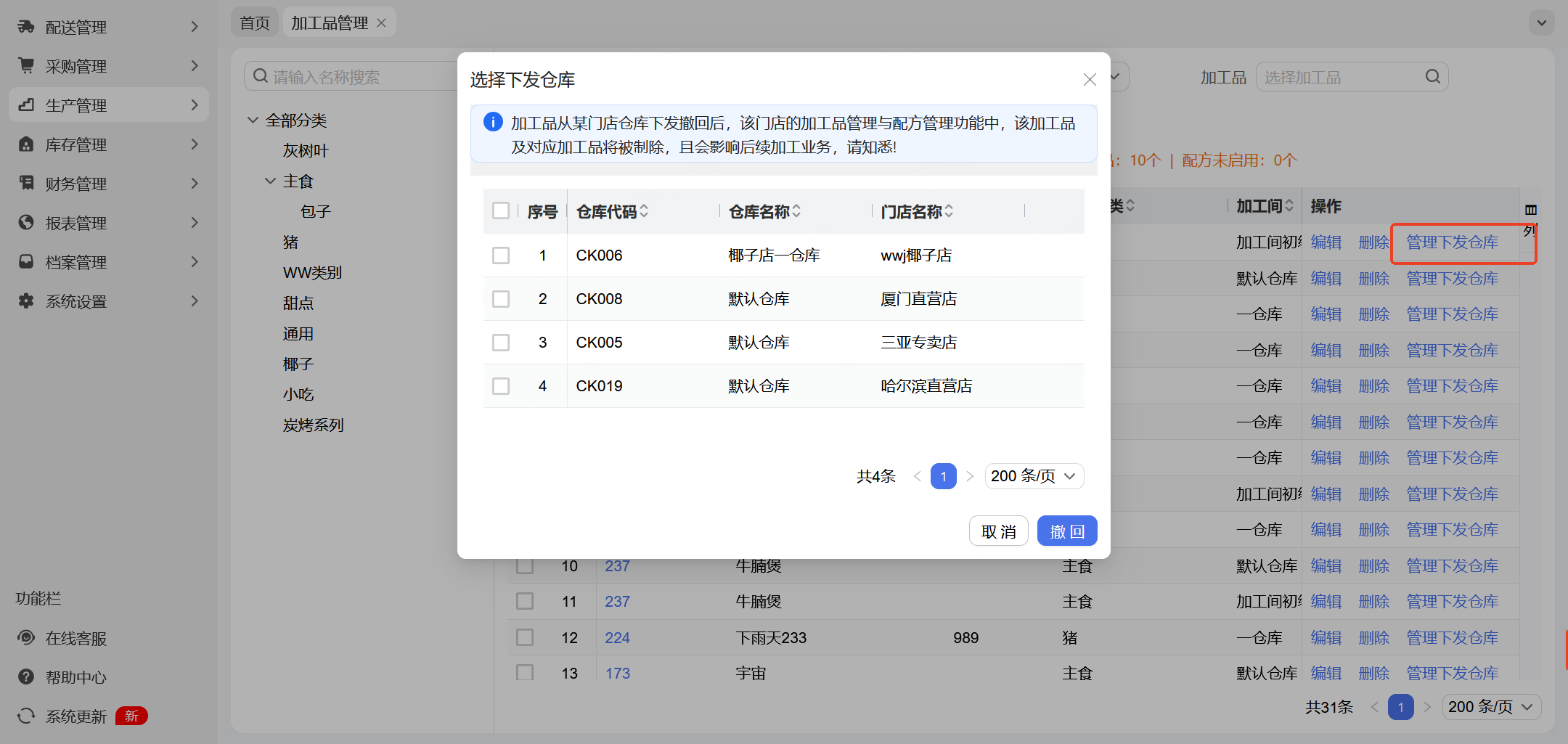This screenshot has width=1568, height=744.
Task: Sort by 加工间 column arrows in background table
Action: tap(1289, 206)
